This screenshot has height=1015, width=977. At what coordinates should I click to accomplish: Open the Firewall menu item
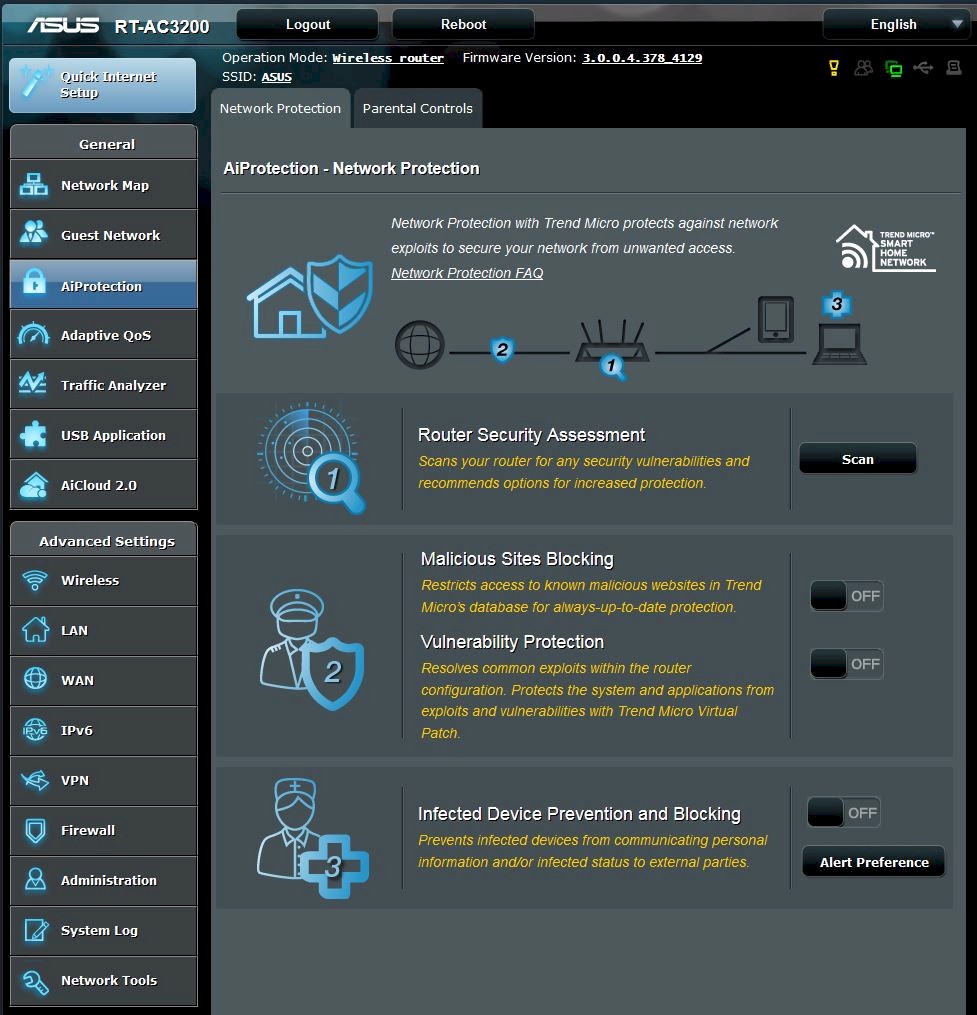pos(104,831)
